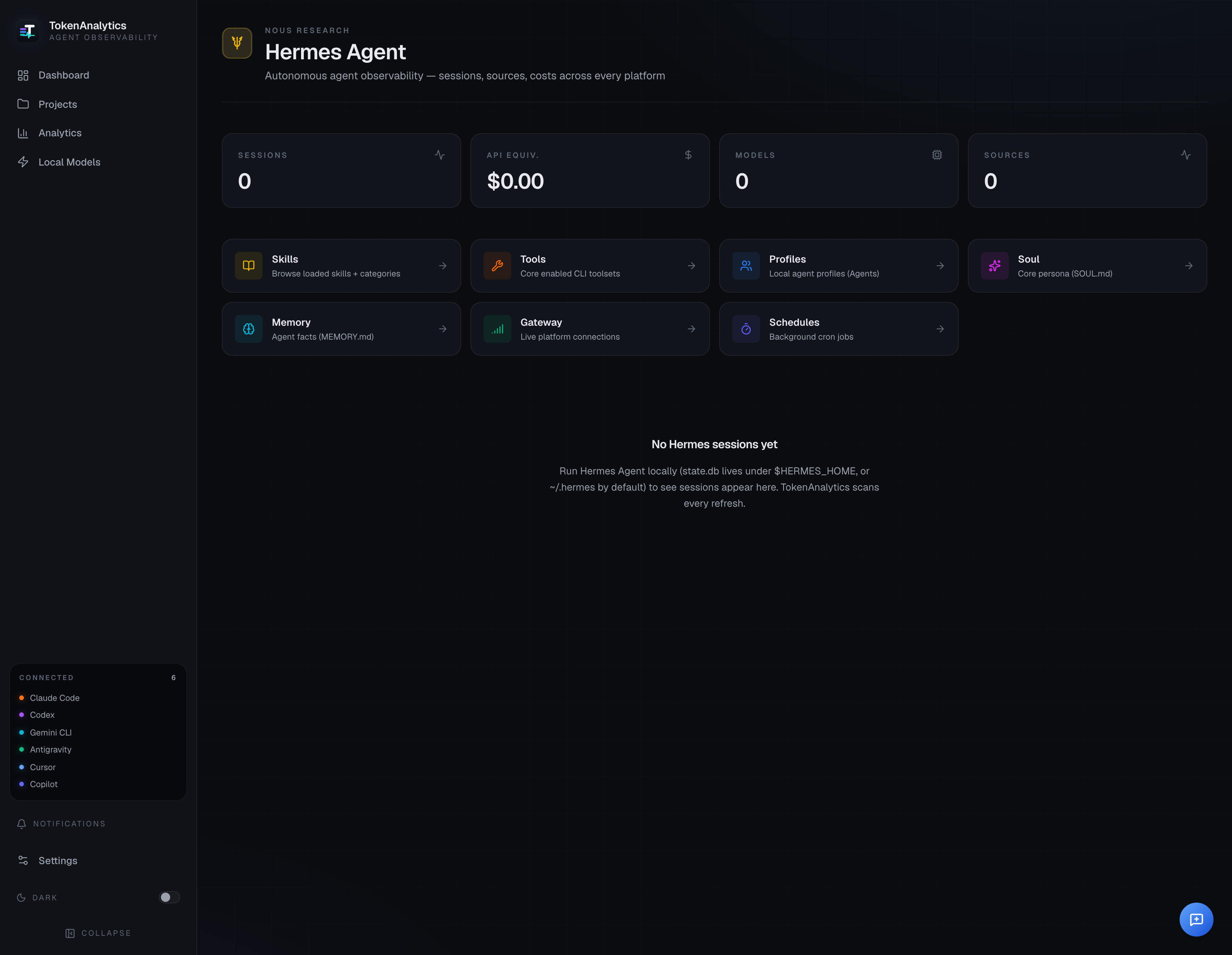Viewport: 1232px width, 955px height.
Task: Click the API Equiv dollar icon
Action: click(x=688, y=154)
